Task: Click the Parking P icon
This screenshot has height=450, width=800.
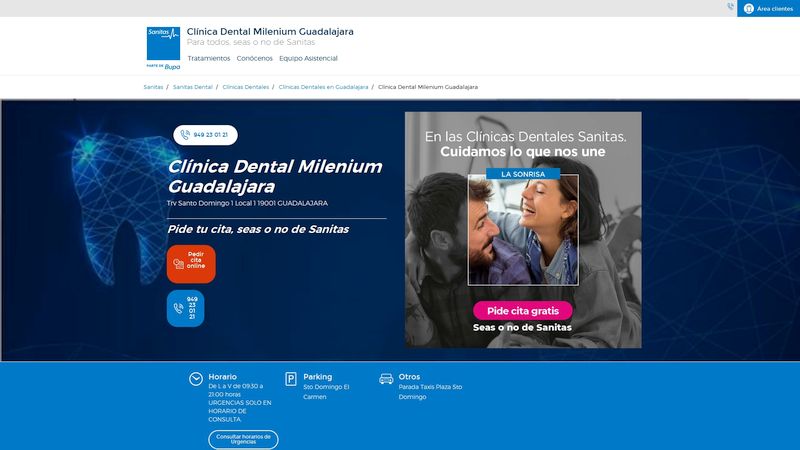Action: (x=291, y=379)
